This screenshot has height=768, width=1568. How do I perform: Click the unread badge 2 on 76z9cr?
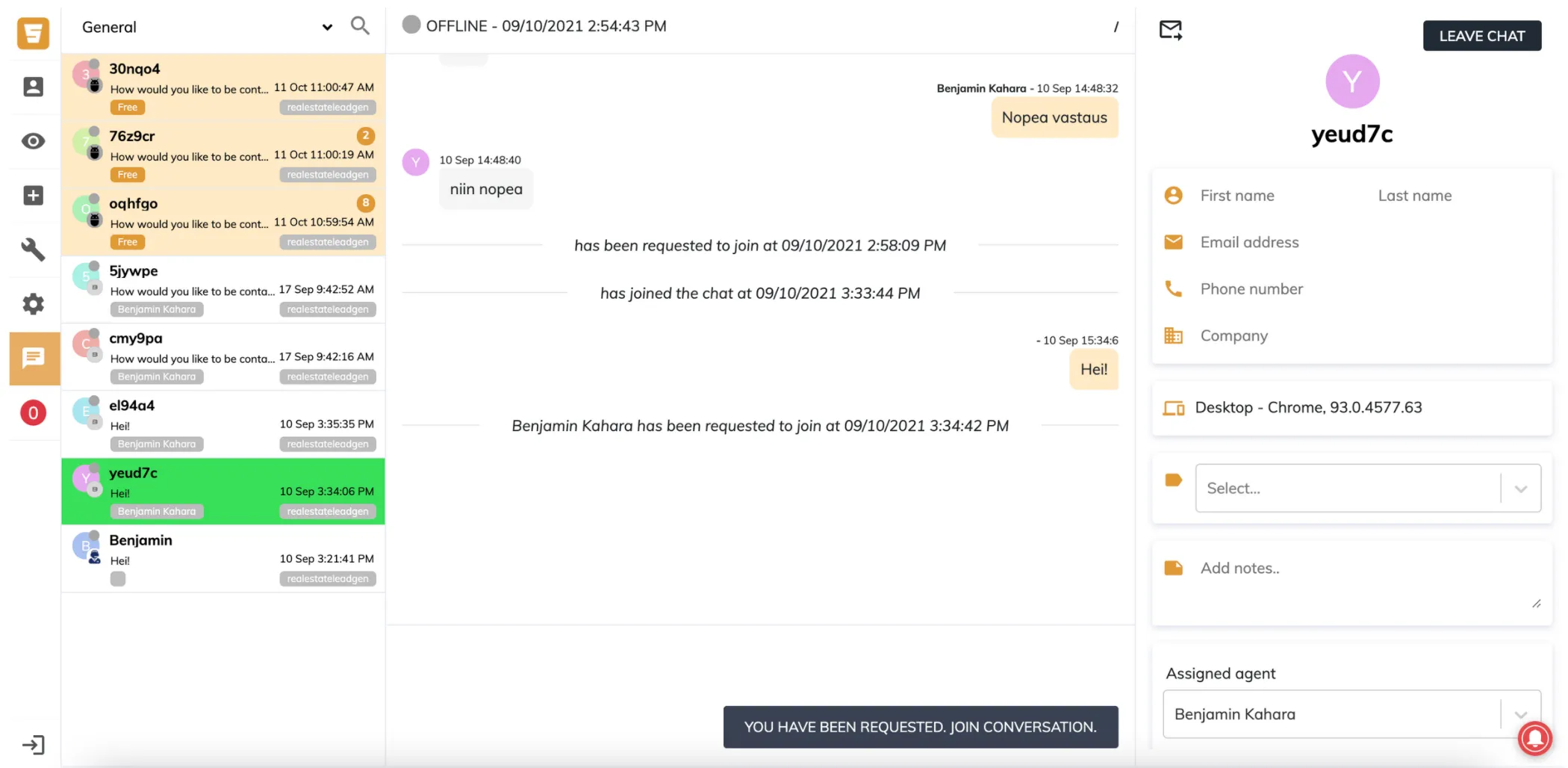365,135
